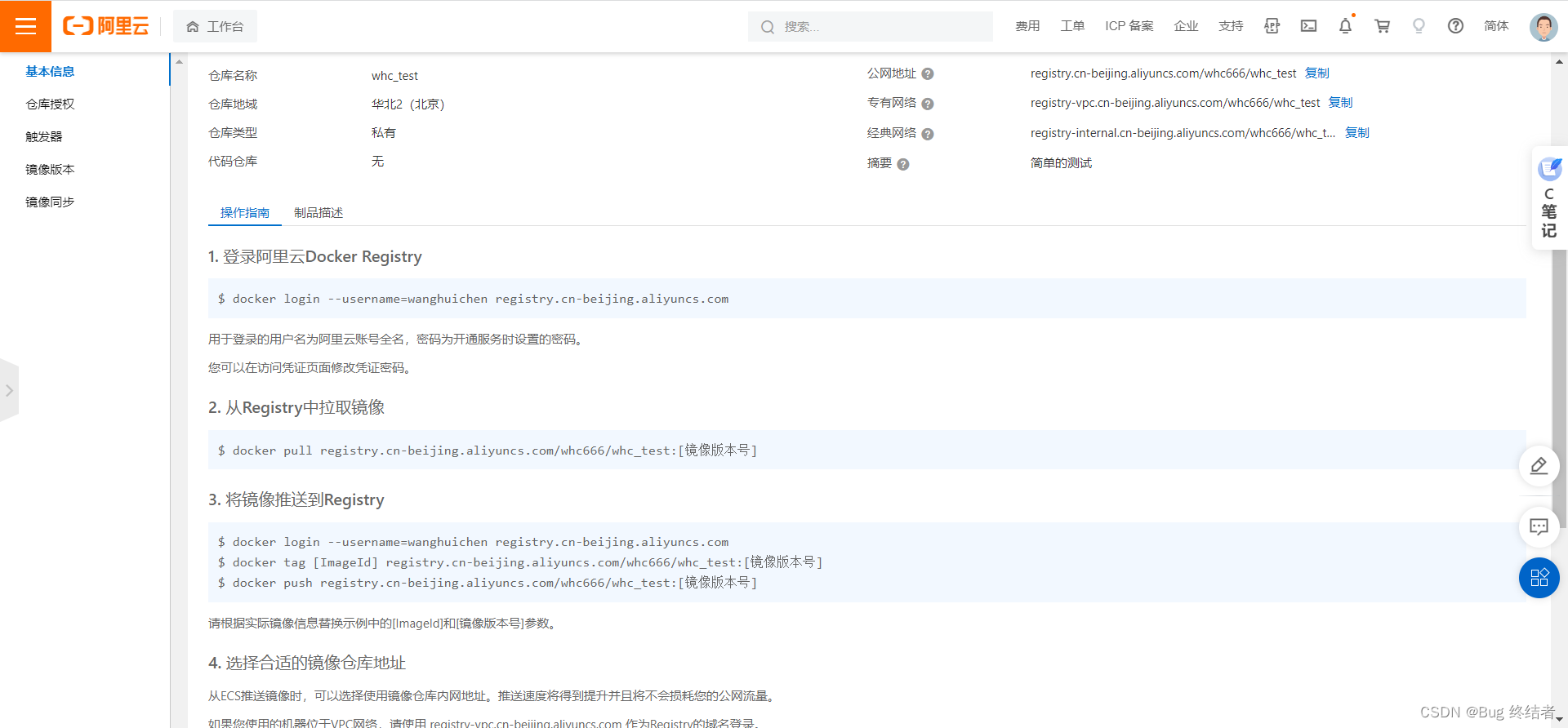This screenshot has height=728, width=1568.
Task: Click the docker tag command line
Action: pos(520,562)
